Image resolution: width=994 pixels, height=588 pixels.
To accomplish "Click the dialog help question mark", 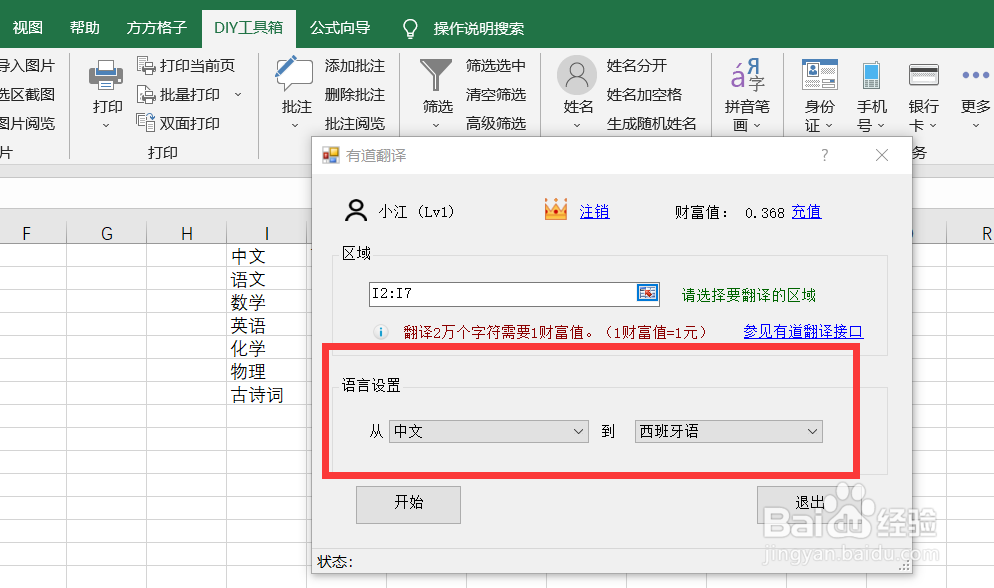I will 824,155.
